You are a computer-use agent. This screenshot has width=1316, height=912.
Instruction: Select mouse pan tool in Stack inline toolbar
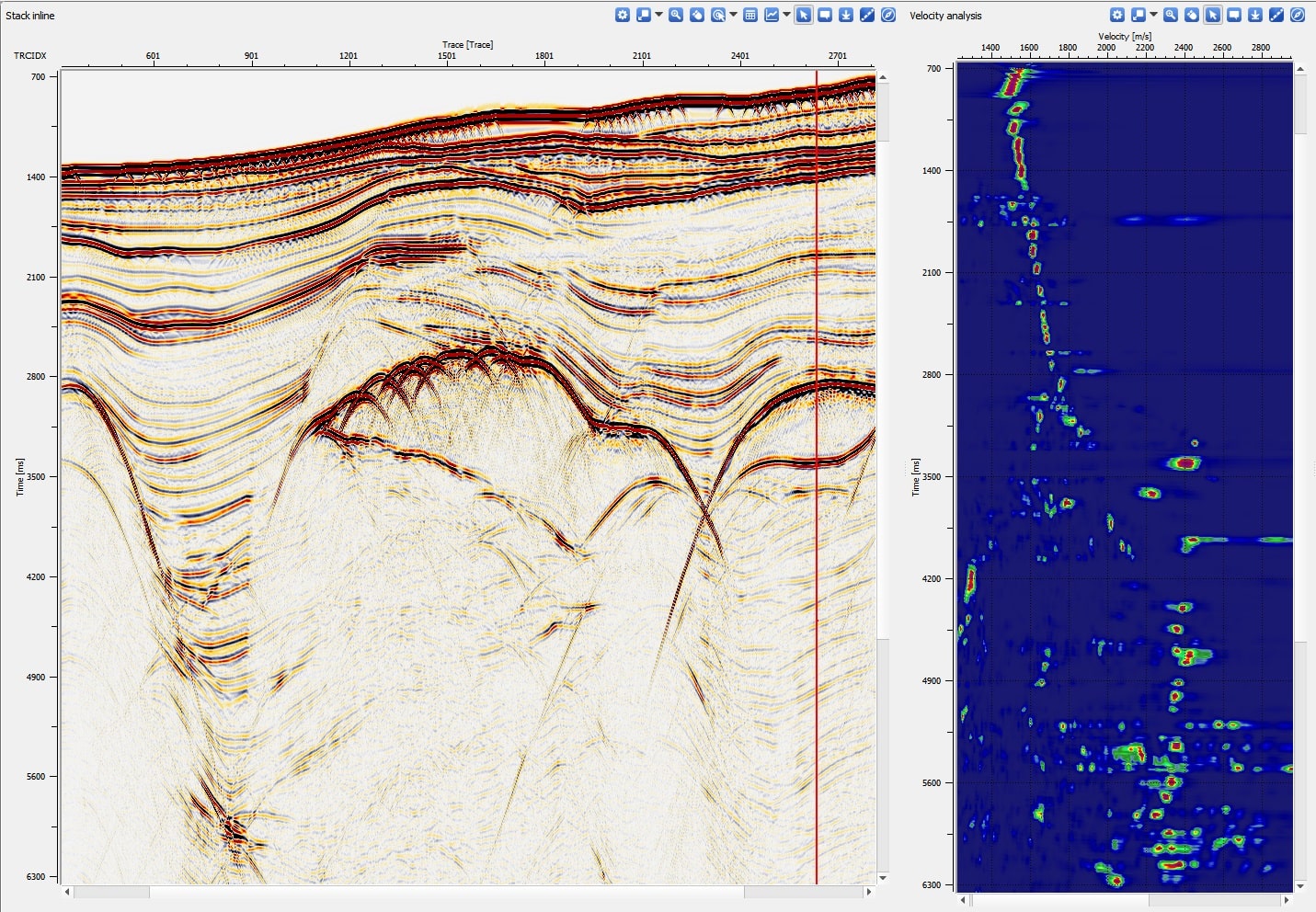coord(697,15)
